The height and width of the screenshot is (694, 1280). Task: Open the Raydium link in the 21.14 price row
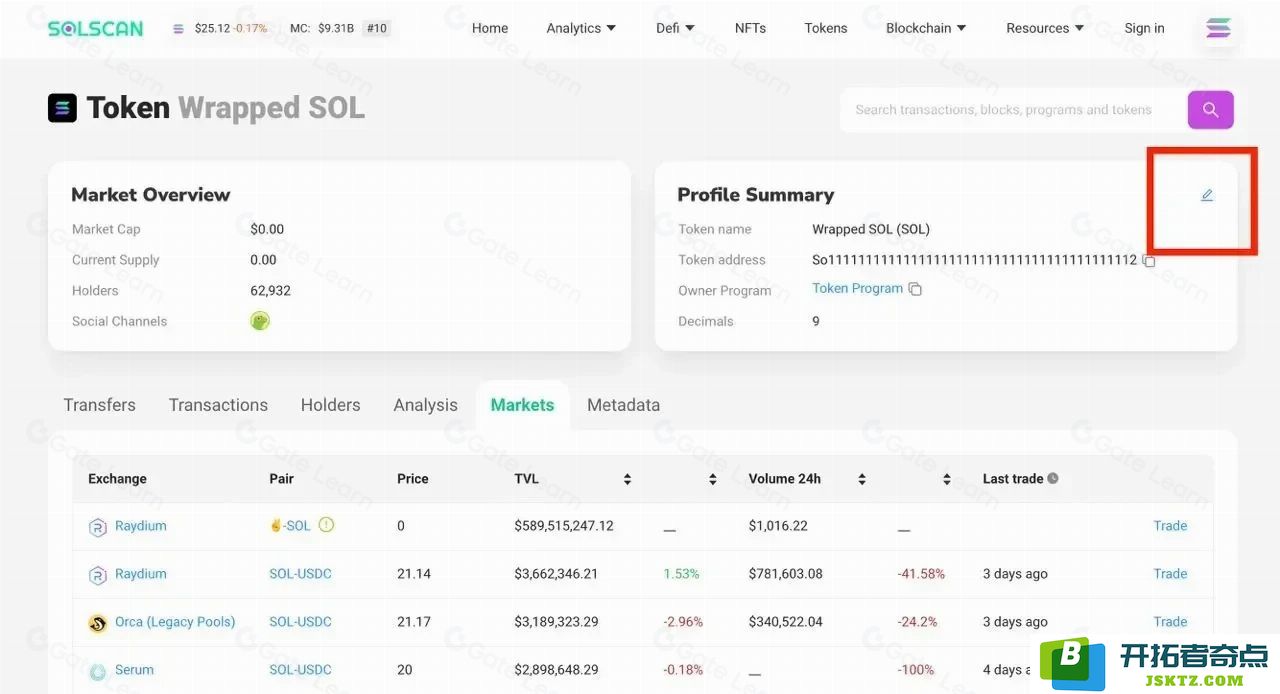coord(140,574)
